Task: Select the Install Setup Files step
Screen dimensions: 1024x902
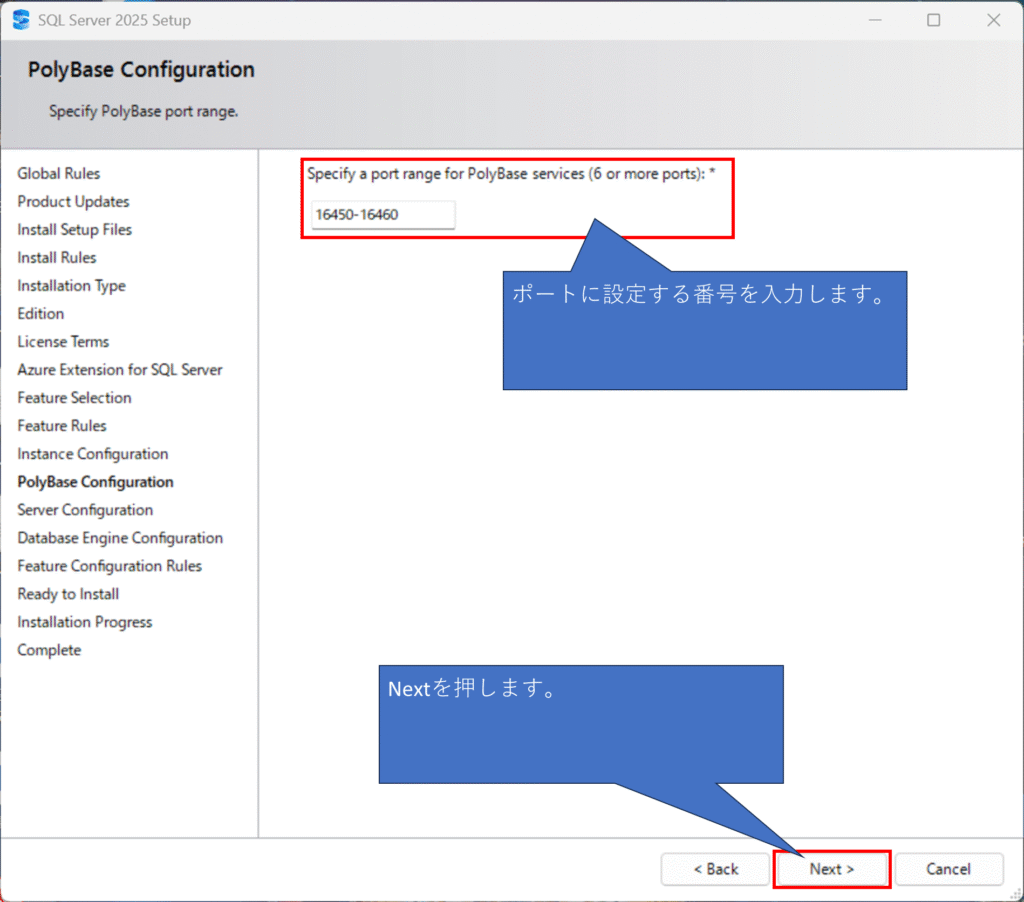Action: pos(74,230)
